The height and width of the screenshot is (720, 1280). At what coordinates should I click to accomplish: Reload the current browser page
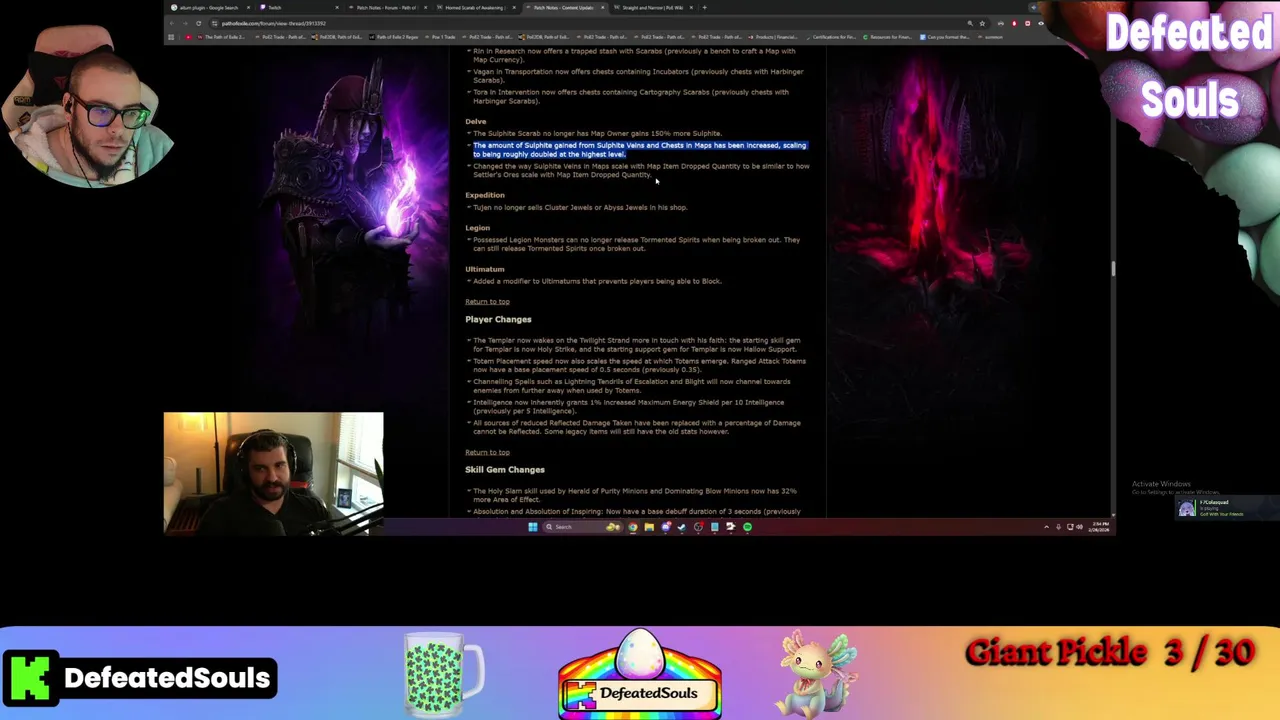tap(199, 23)
